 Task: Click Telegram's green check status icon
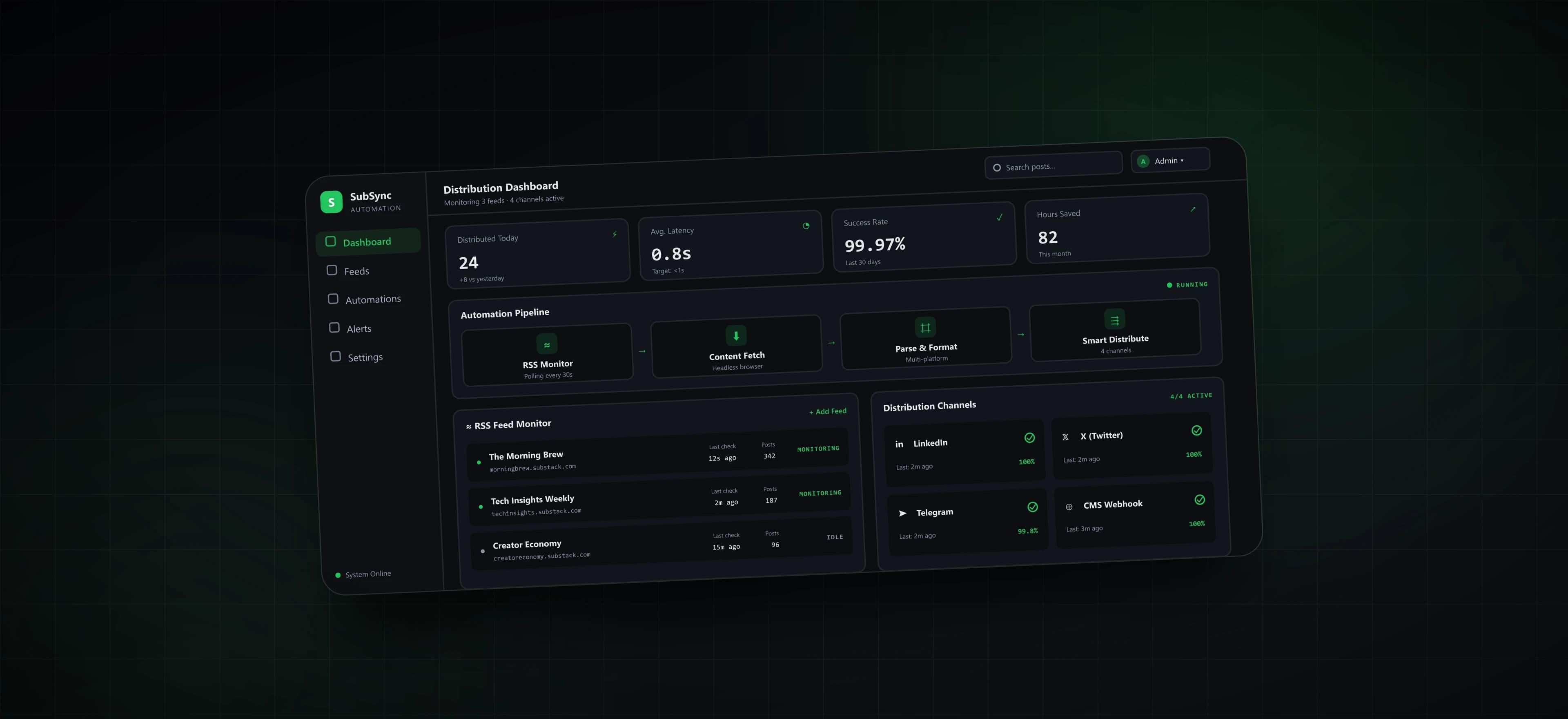click(x=1032, y=507)
